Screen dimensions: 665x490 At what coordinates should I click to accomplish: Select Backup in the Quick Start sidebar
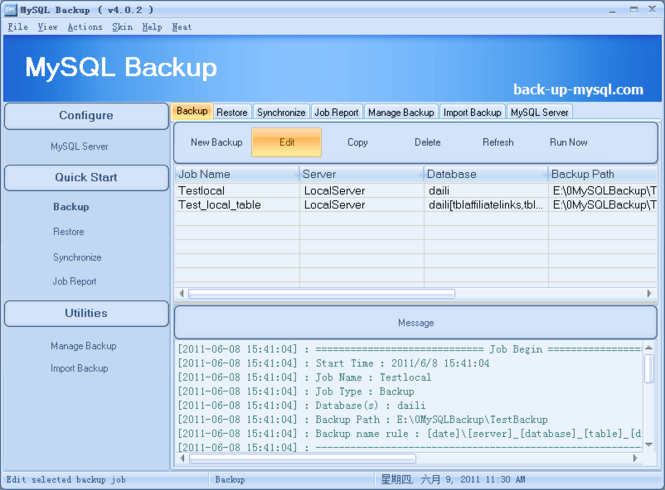pyautogui.click(x=71, y=207)
